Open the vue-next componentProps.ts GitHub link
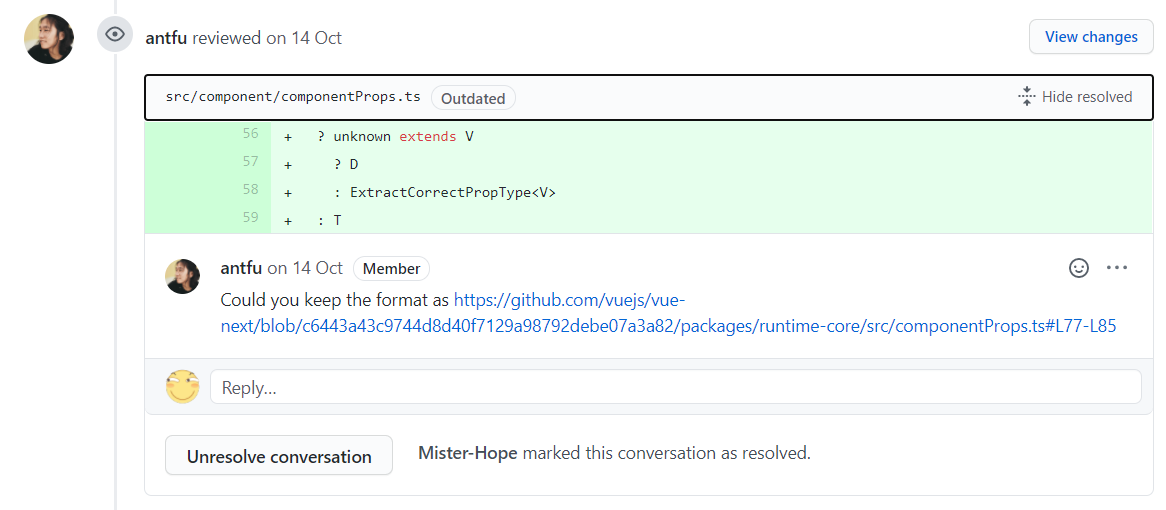The image size is (1166, 510). pos(668,313)
